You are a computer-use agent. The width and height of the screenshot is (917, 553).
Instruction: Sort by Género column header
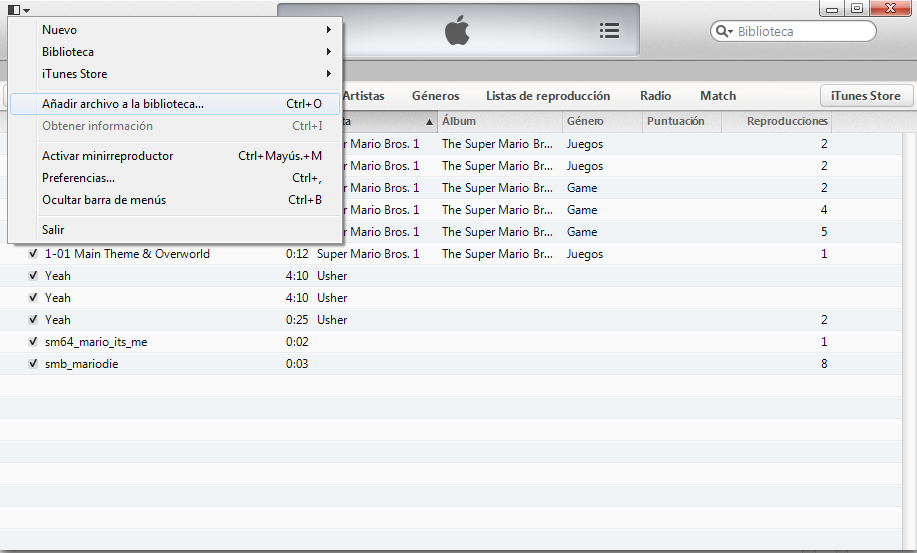pos(602,121)
